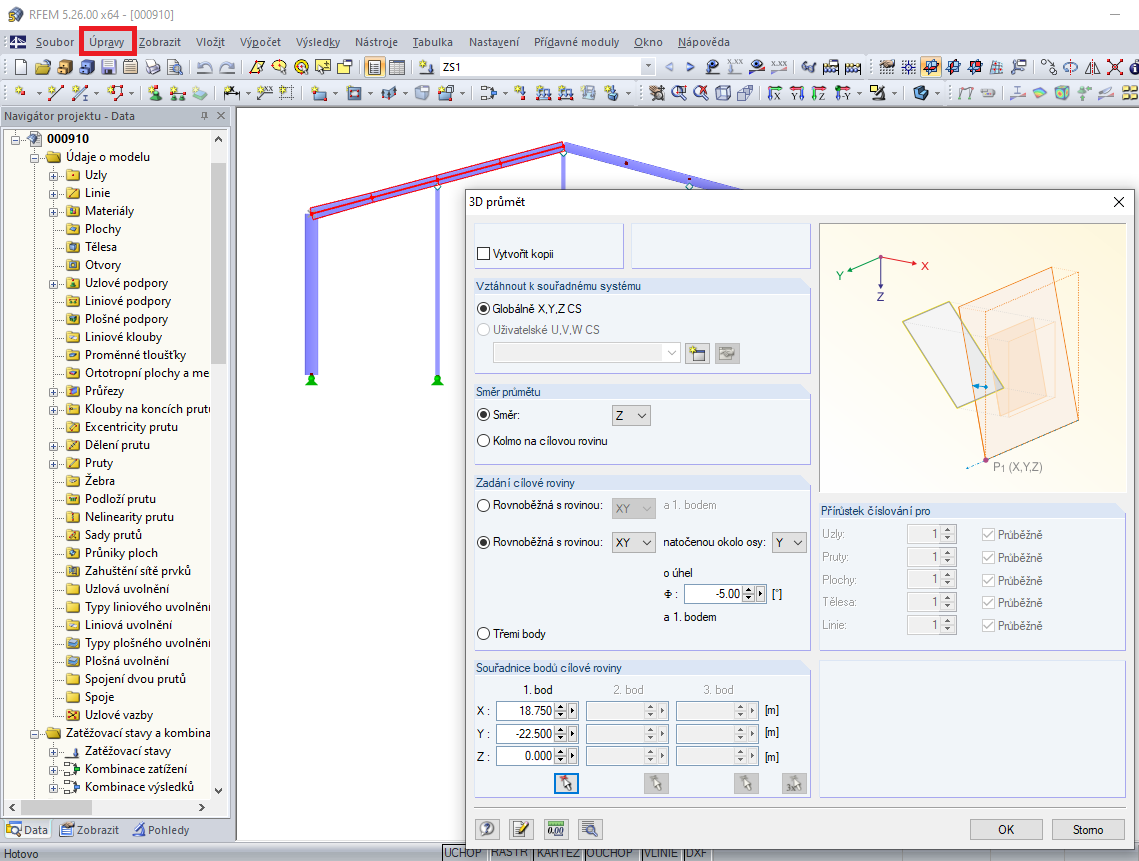Viewport: 1139px width, 861px height.
Task: Open the comment edit icon in dialog footer
Action: coord(521,829)
